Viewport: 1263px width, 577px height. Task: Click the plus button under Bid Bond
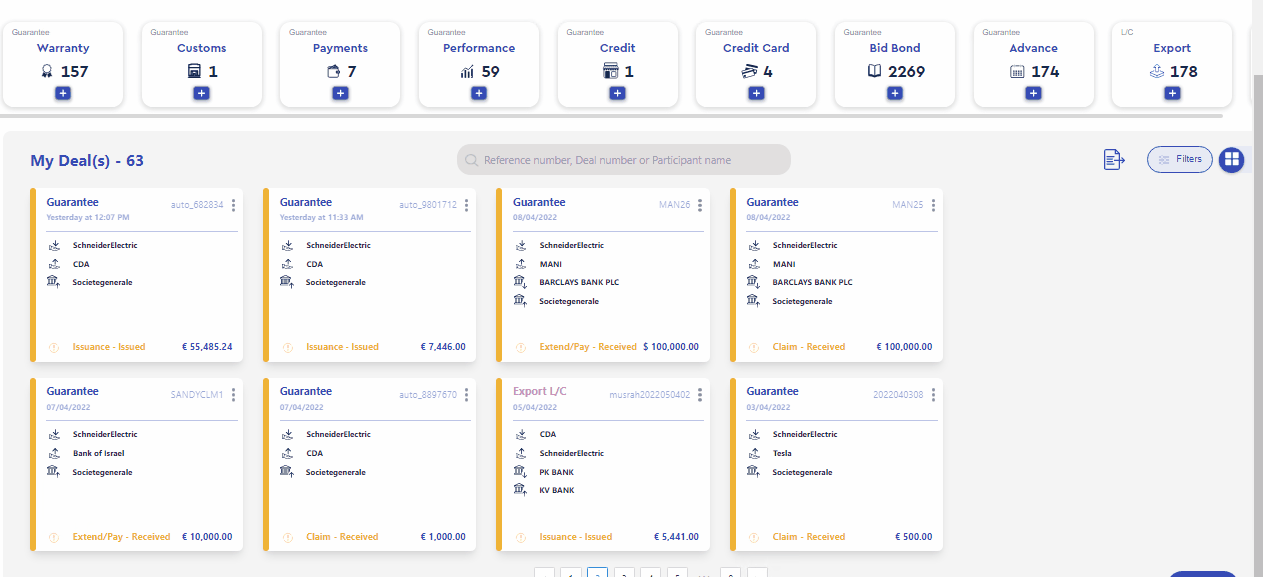[895, 93]
